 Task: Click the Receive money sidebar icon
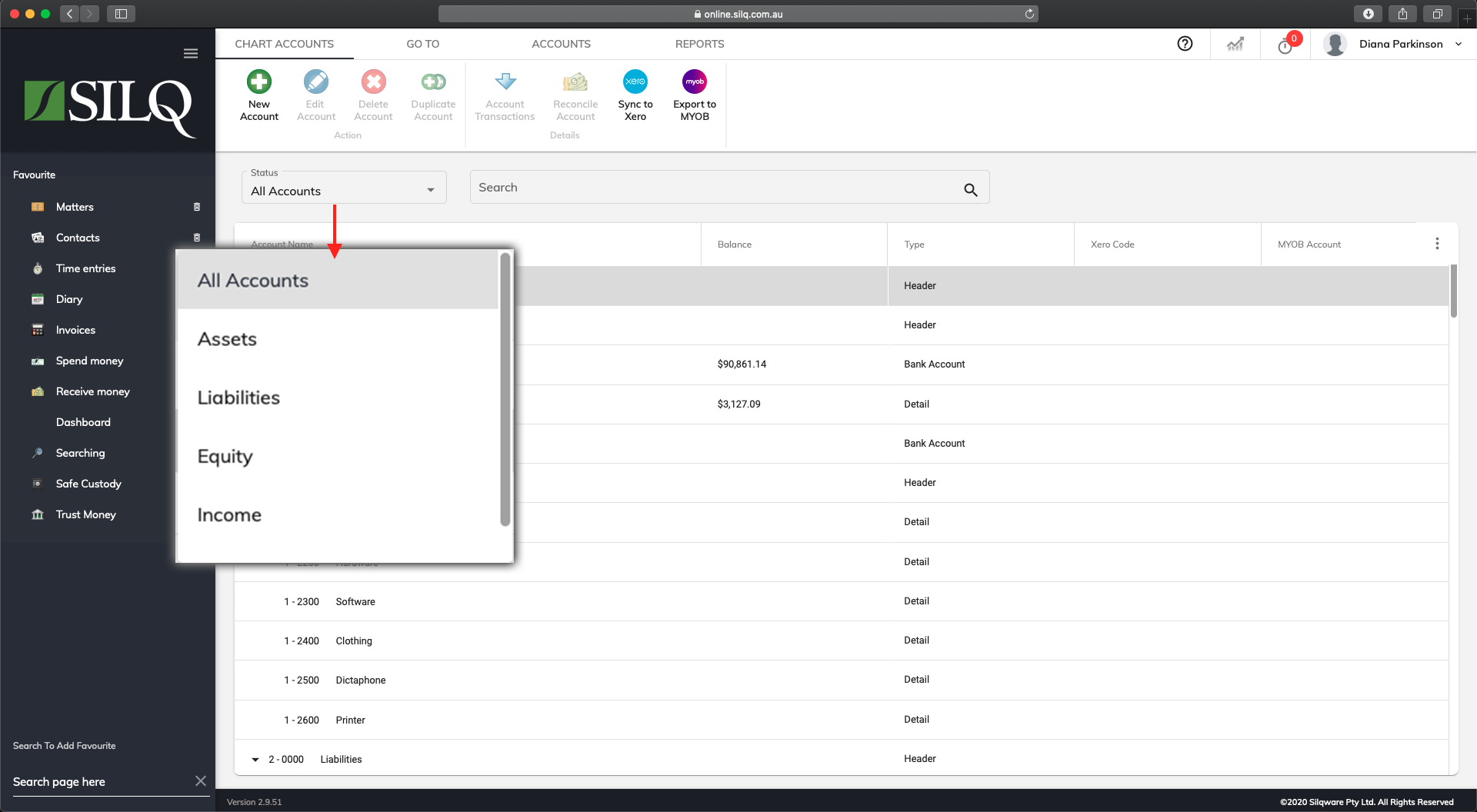[38, 391]
